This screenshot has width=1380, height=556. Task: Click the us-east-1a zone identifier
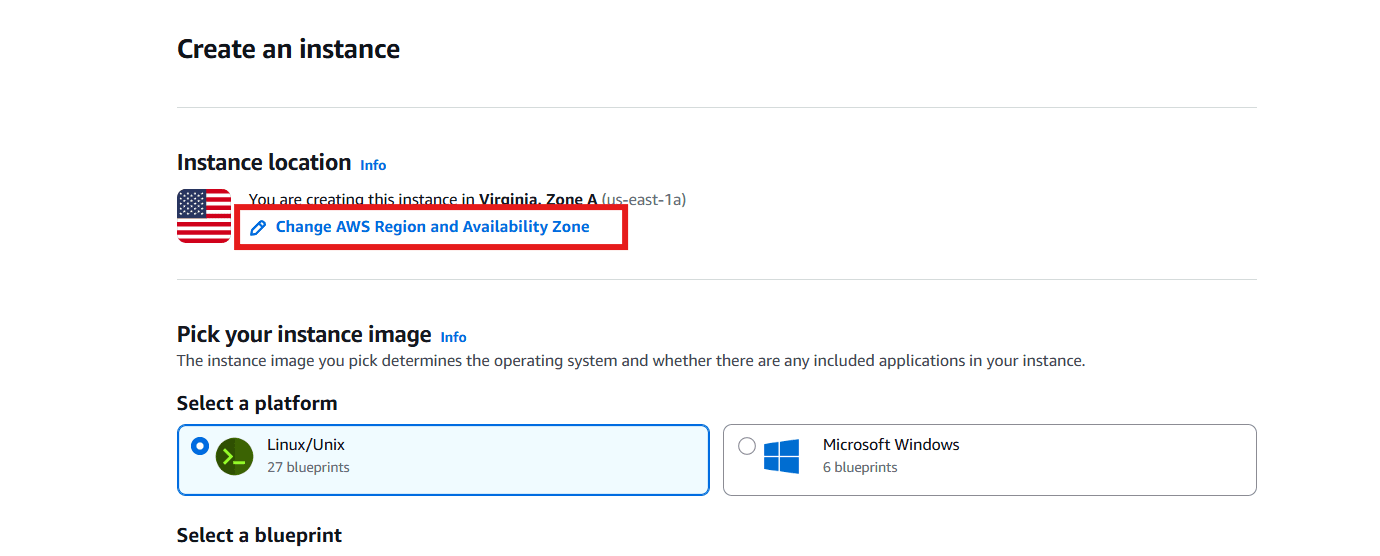tap(644, 199)
